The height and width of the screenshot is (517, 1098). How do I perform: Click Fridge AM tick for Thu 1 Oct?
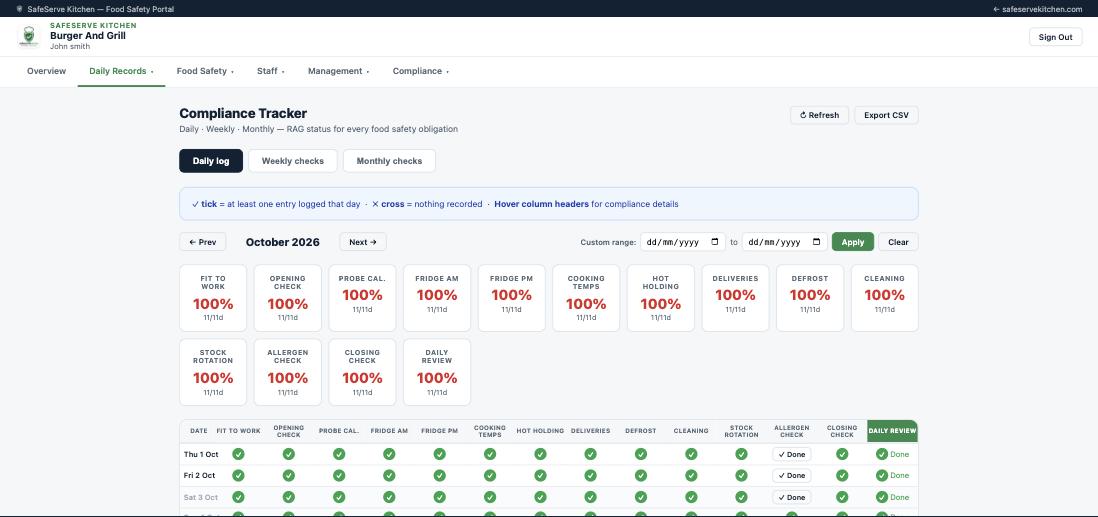click(389, 454)
